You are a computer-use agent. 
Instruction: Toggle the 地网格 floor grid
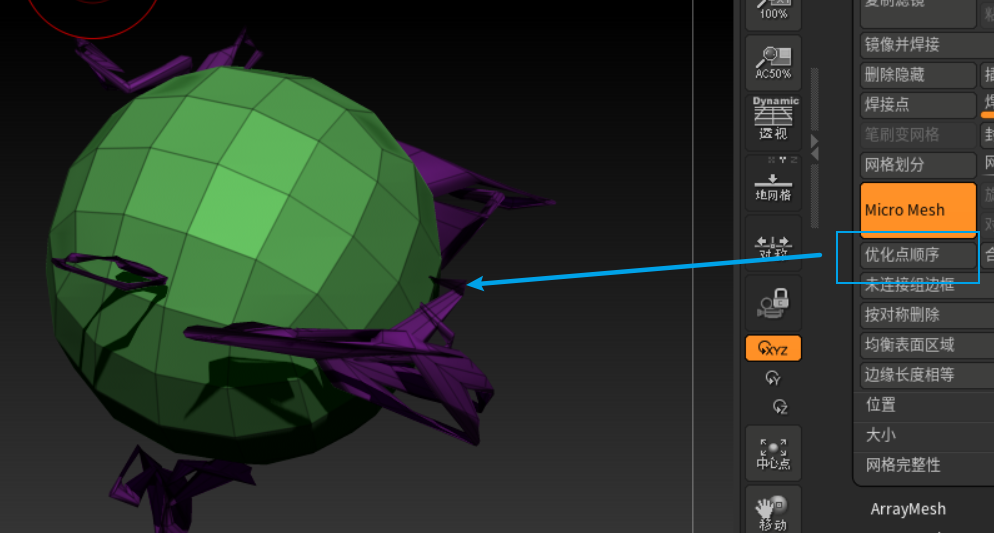(773, 184)
